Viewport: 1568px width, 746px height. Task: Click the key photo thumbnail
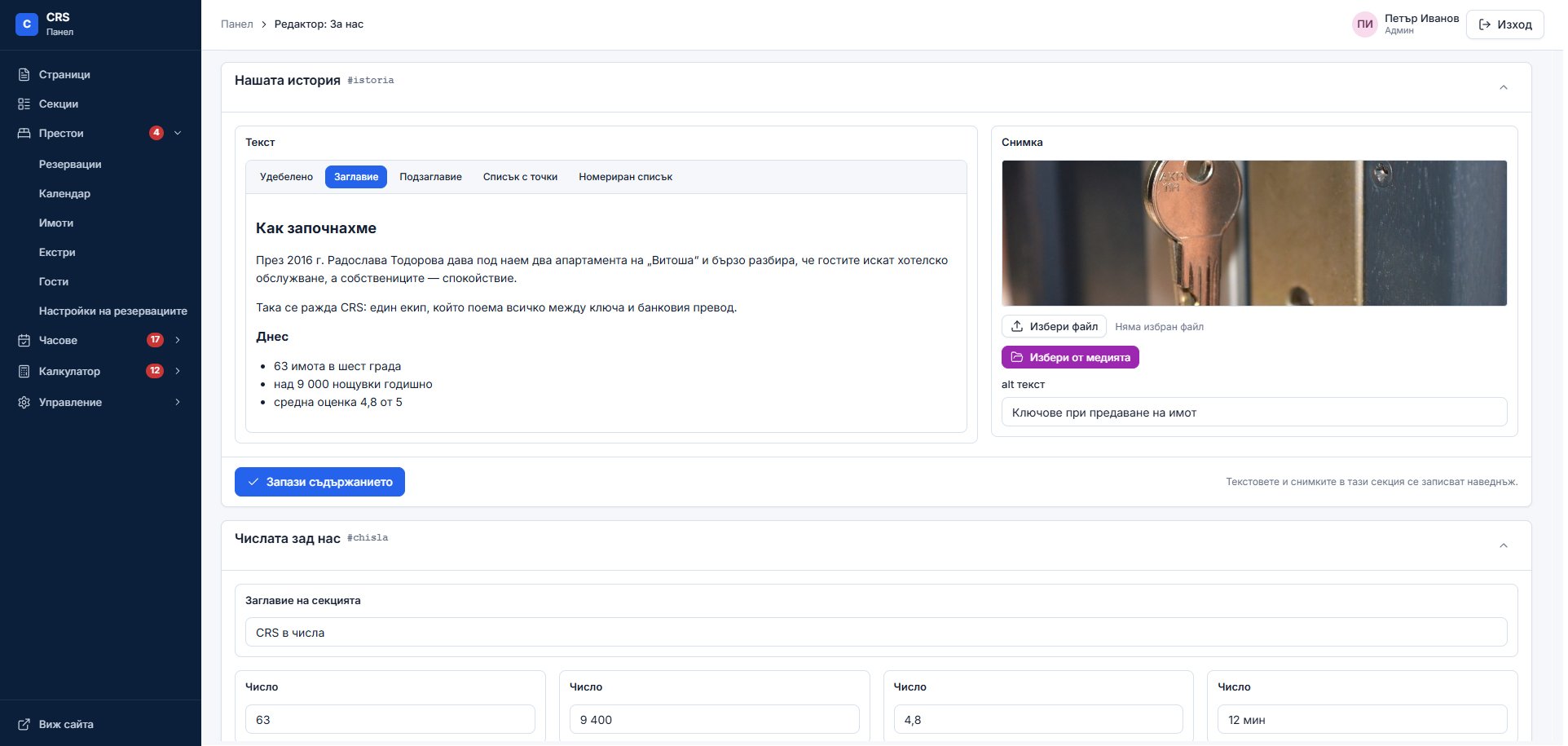[1254, 233]
